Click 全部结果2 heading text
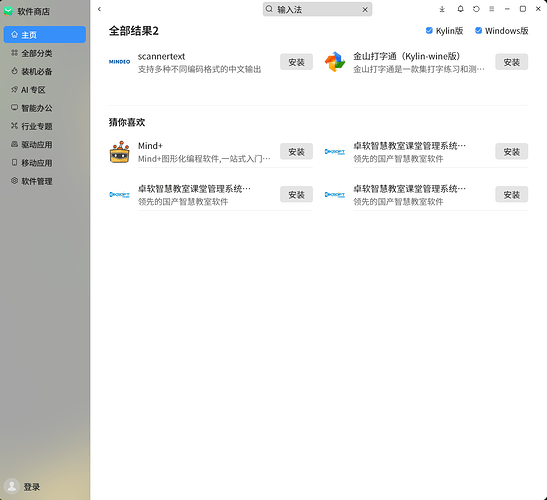Image resolution: width=547 pixels, height=500 pixels. pyautogui.click(x=134, y=31)
